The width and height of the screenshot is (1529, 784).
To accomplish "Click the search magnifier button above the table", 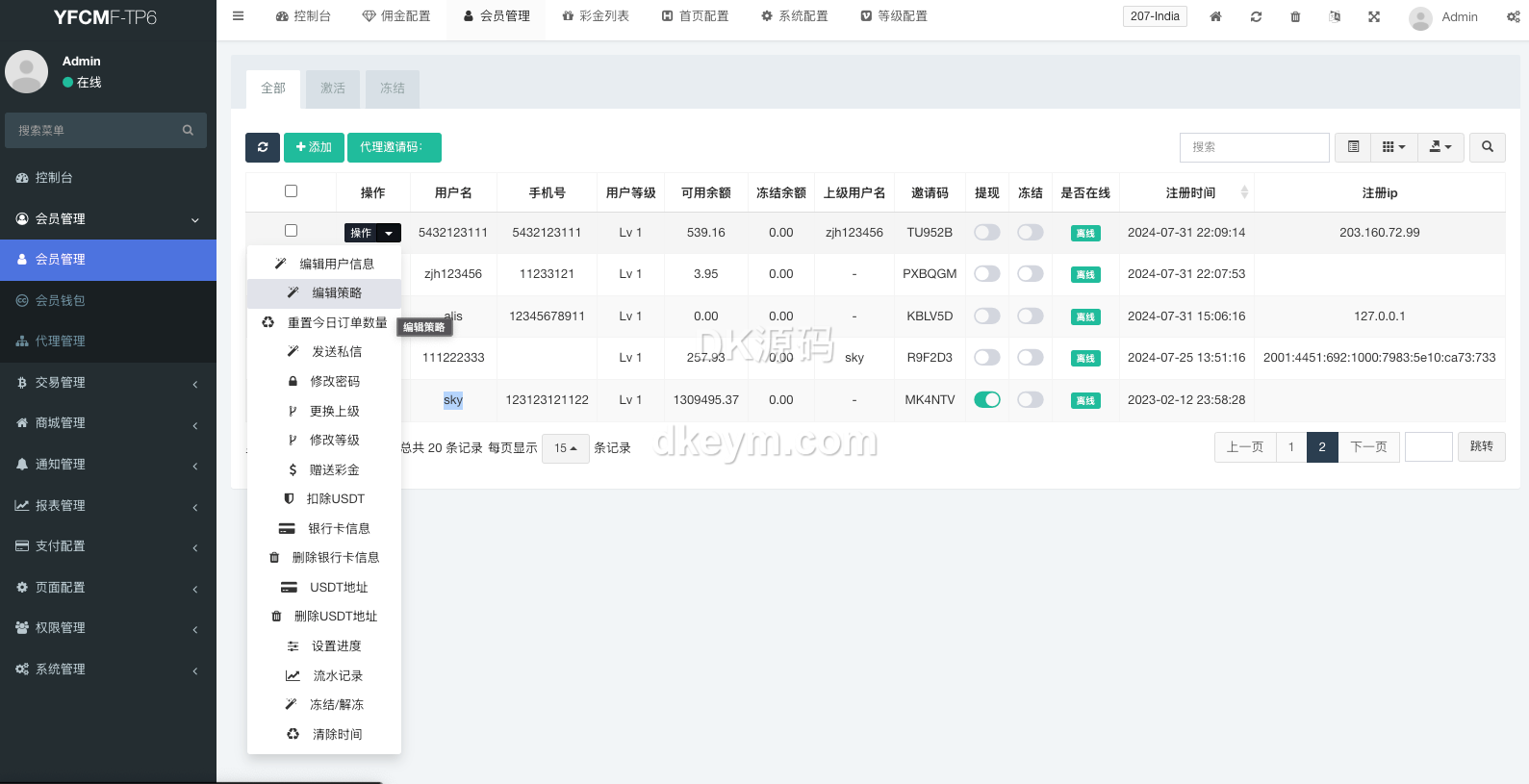I will [1488, 147].
